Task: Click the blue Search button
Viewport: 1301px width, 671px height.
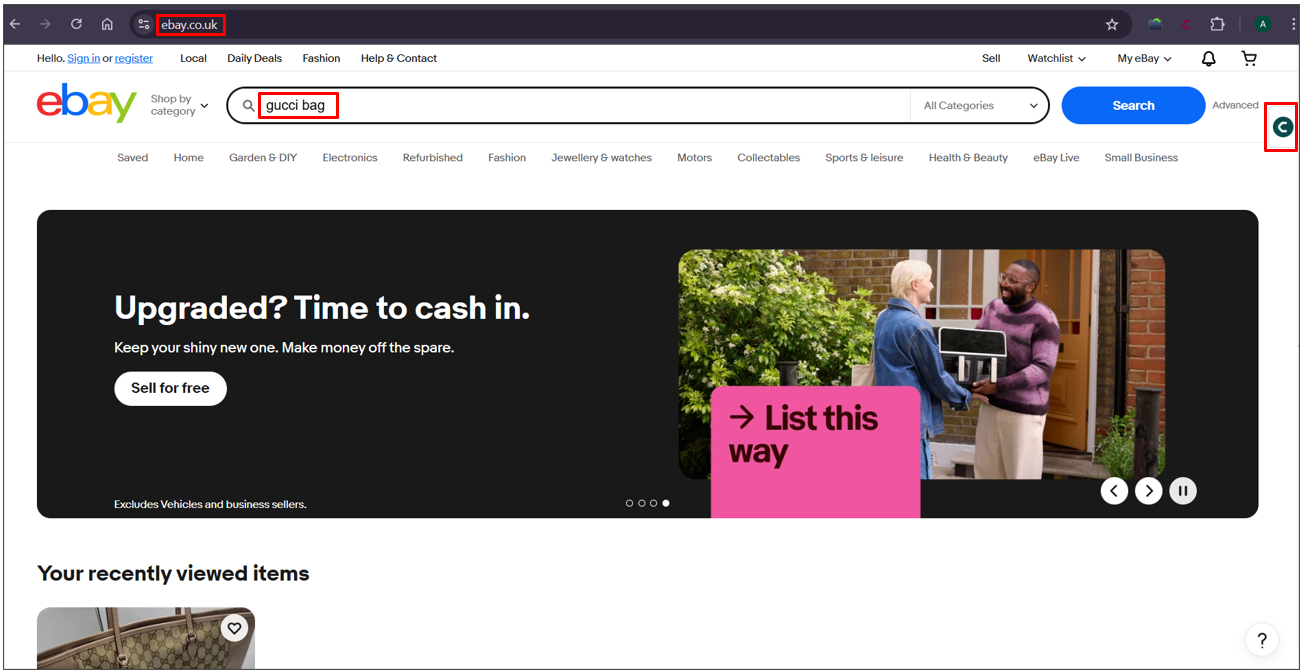Action: point(1133,105)
